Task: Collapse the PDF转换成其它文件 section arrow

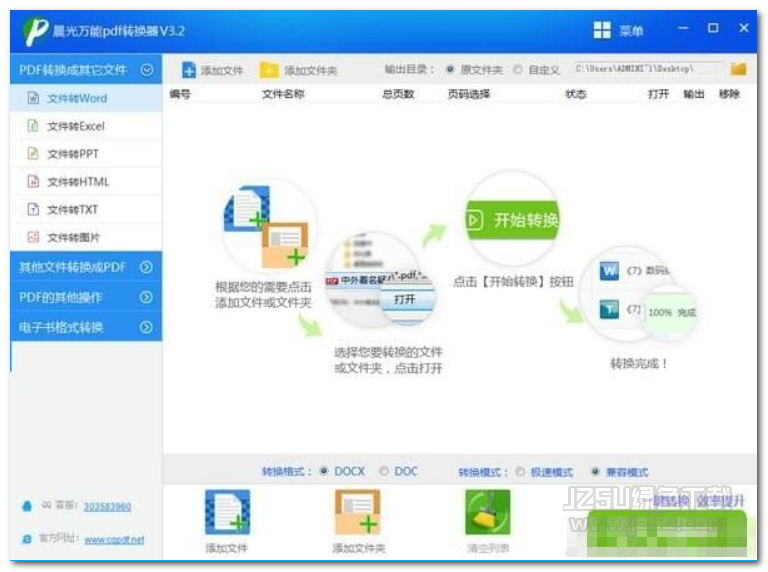Action: 146,70
